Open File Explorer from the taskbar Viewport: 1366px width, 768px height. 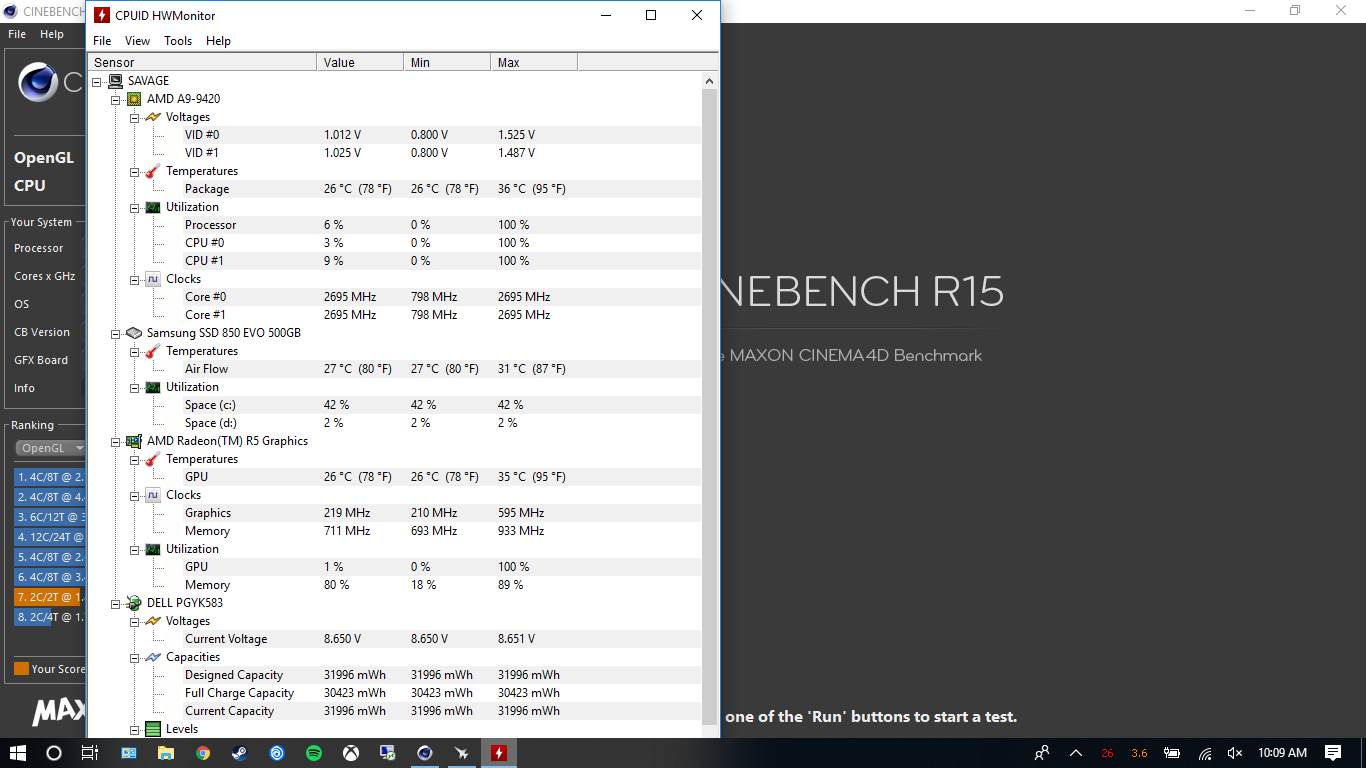(x=166, y=753)
